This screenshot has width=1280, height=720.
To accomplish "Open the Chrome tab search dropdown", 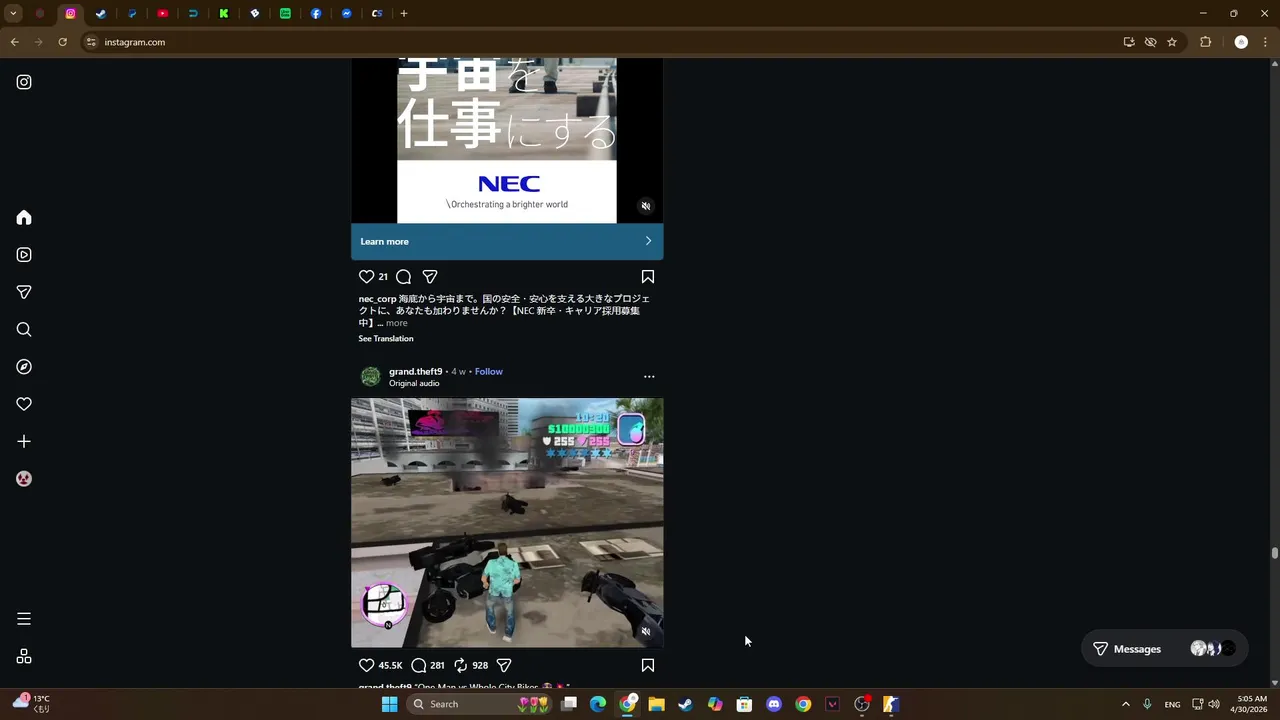I will pos(13,14).
